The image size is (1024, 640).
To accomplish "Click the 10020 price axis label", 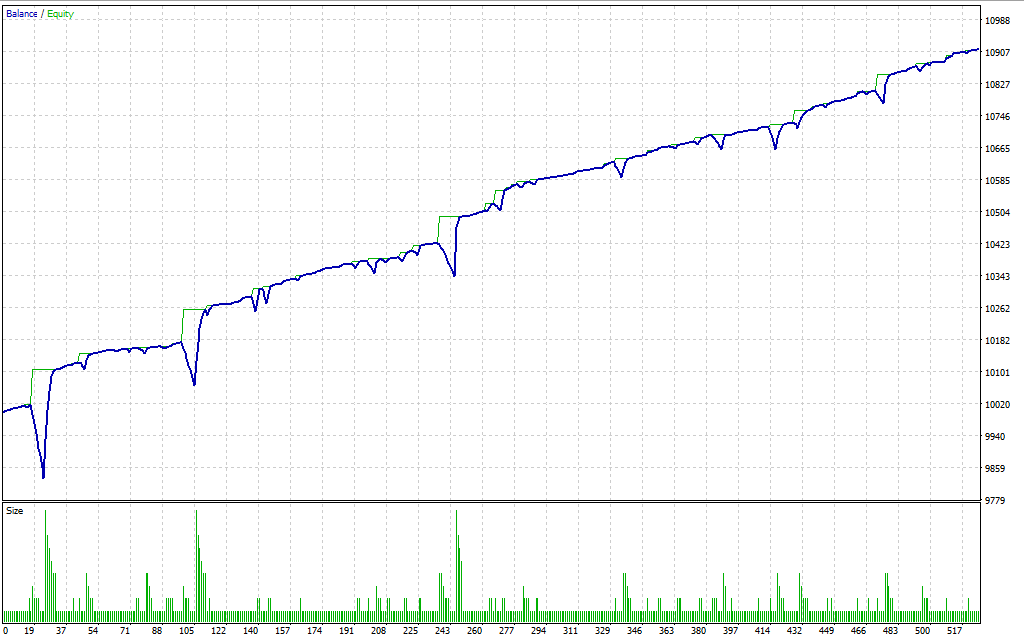I will click(999, 405).
